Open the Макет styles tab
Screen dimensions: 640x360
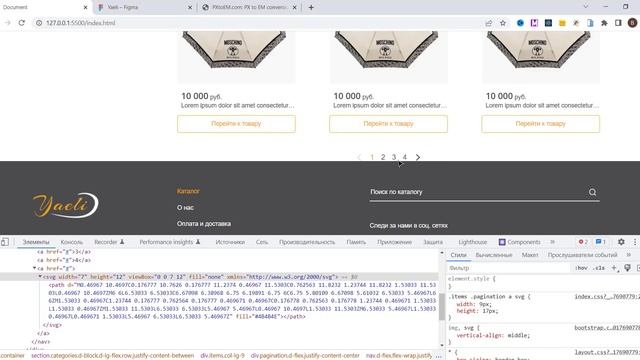[x=530, y=255]
